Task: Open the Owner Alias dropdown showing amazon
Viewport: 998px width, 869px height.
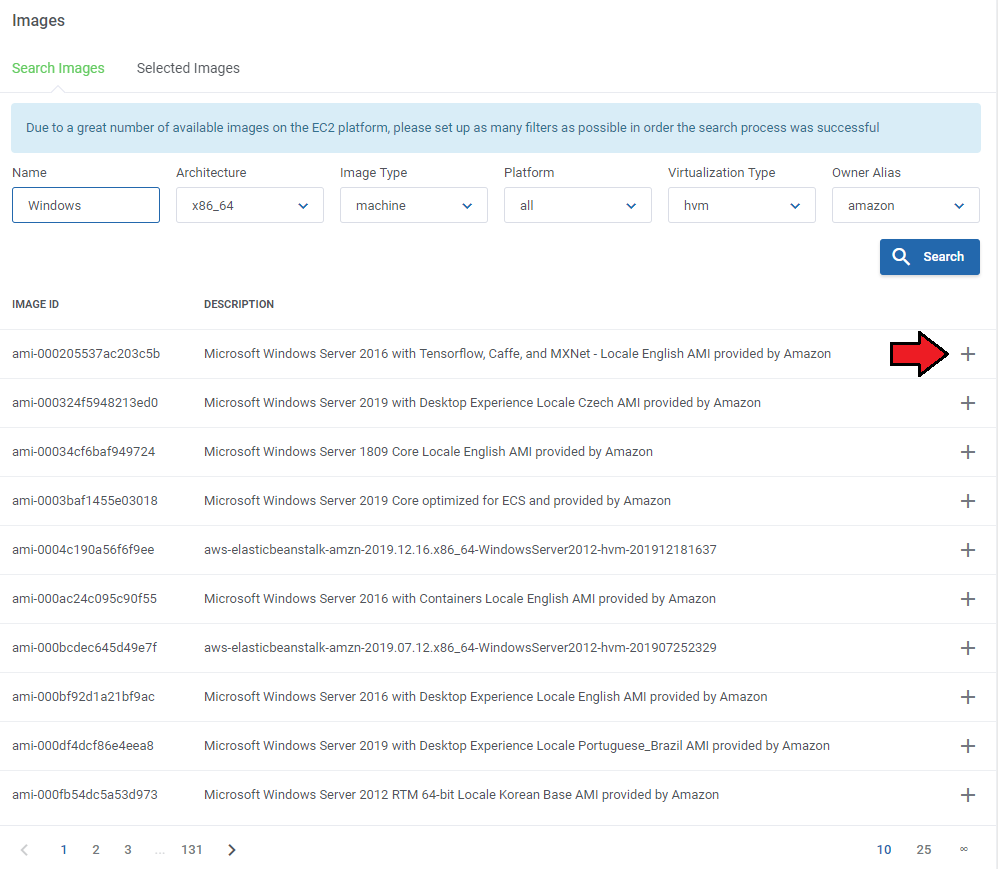Action: (x=905, y=205)
